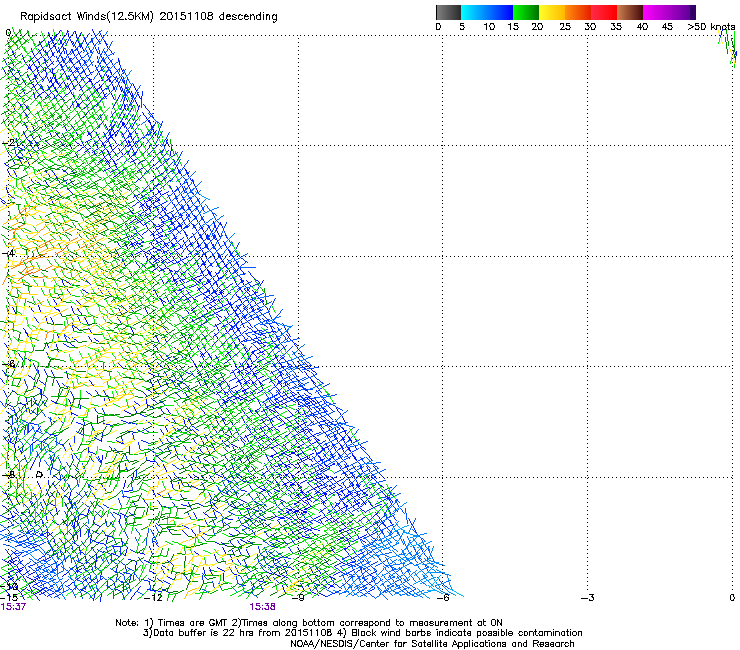Viewport: 740px width, 650px height.
Task: Click the "25" label under the color bar
Action: point(565,26)
